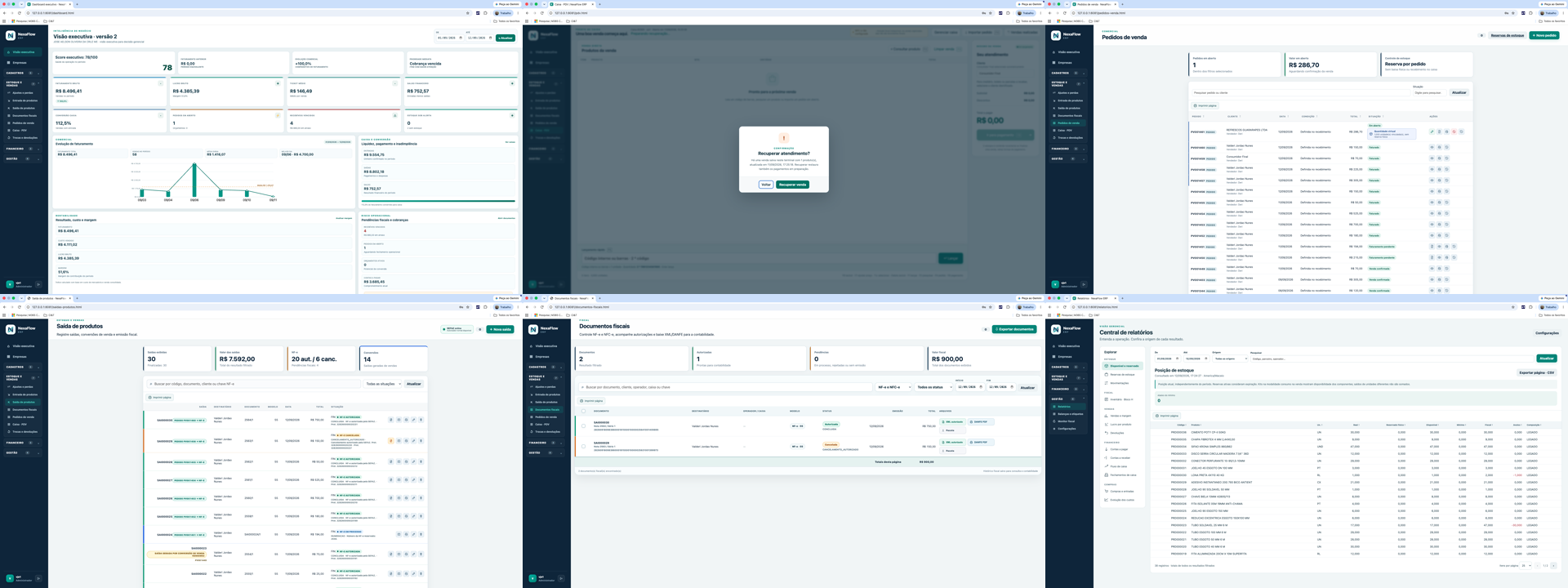This screenshot has height=588, width=1568.
Task: Open the Analisar margem link on the dashboard
Action: coord(344,218)
